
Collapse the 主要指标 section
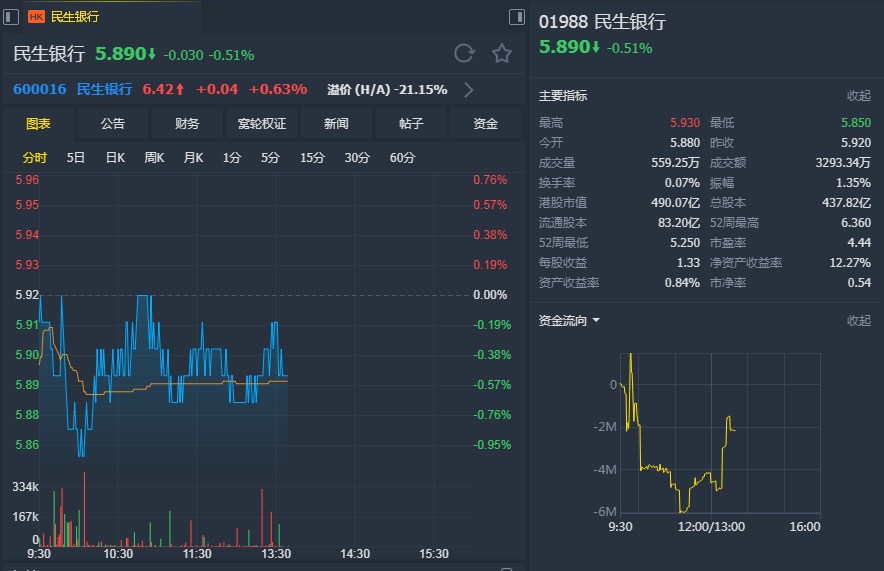(858, 96)
